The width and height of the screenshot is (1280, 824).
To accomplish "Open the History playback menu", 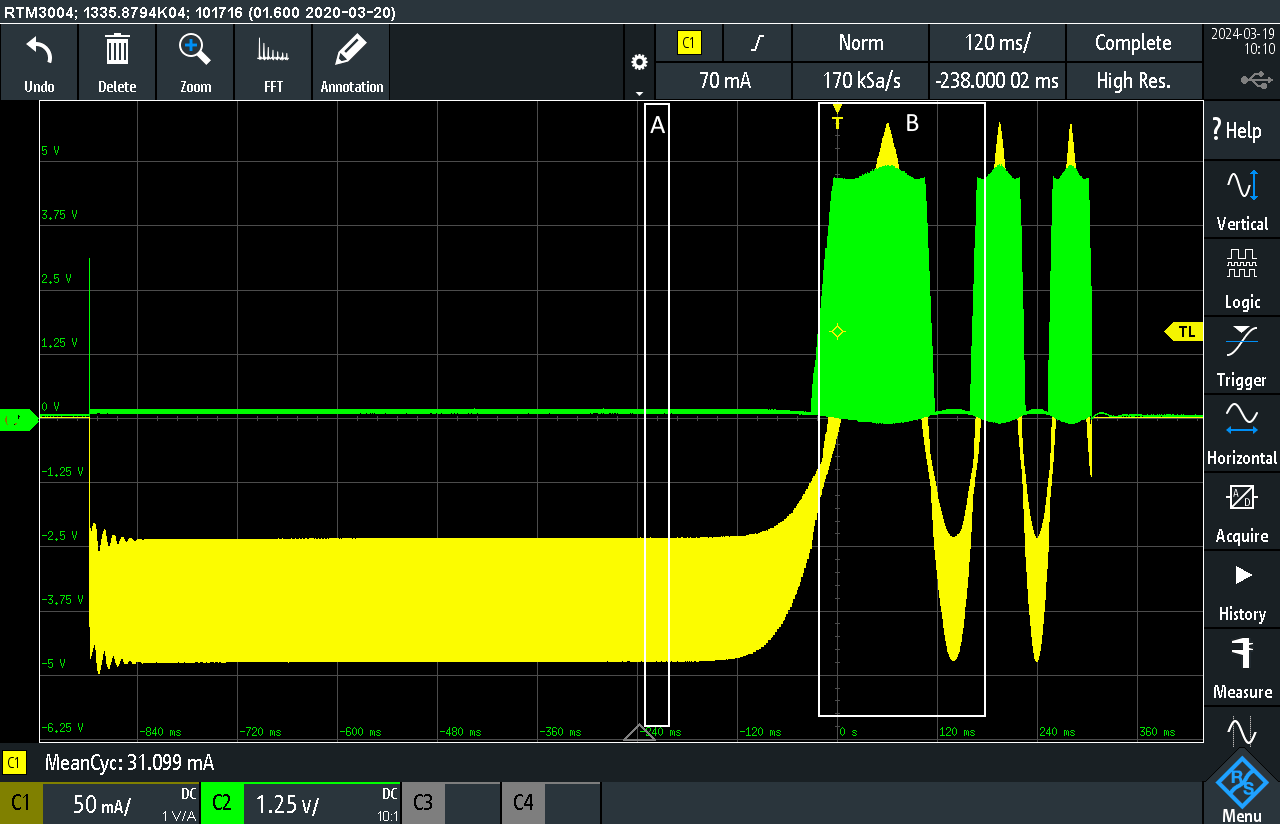I will click(1241, 590).
